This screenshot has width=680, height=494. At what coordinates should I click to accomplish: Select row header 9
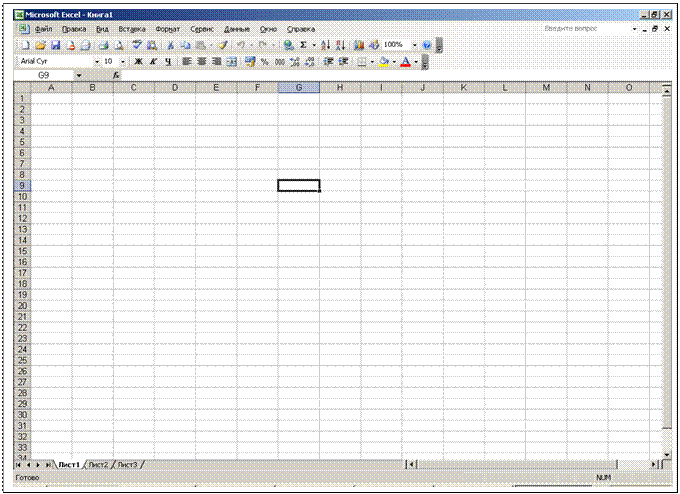click(22, 186)
